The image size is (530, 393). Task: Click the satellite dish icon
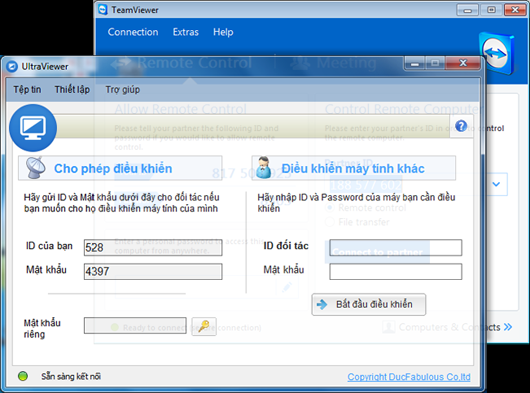click(35, 167)
